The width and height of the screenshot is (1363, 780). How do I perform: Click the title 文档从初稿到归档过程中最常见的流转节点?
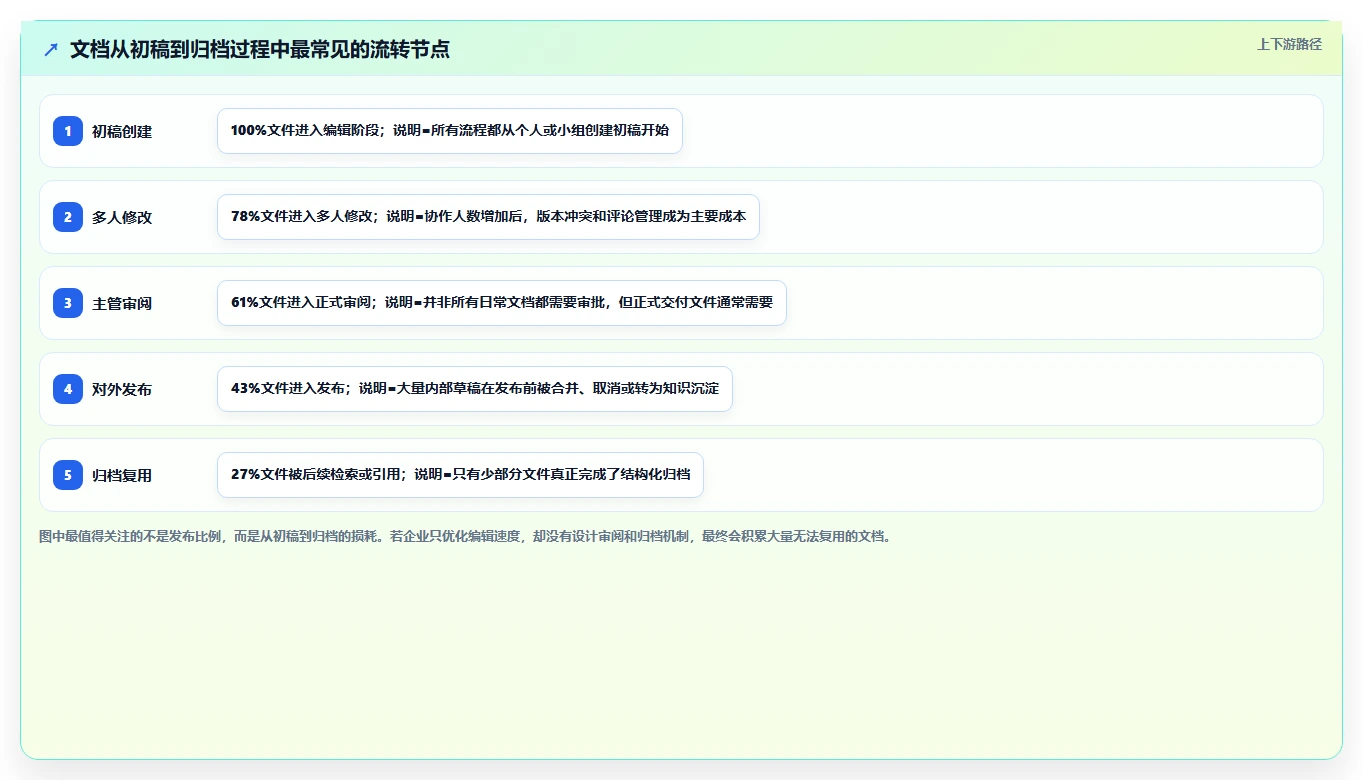(x=260, y=49)
